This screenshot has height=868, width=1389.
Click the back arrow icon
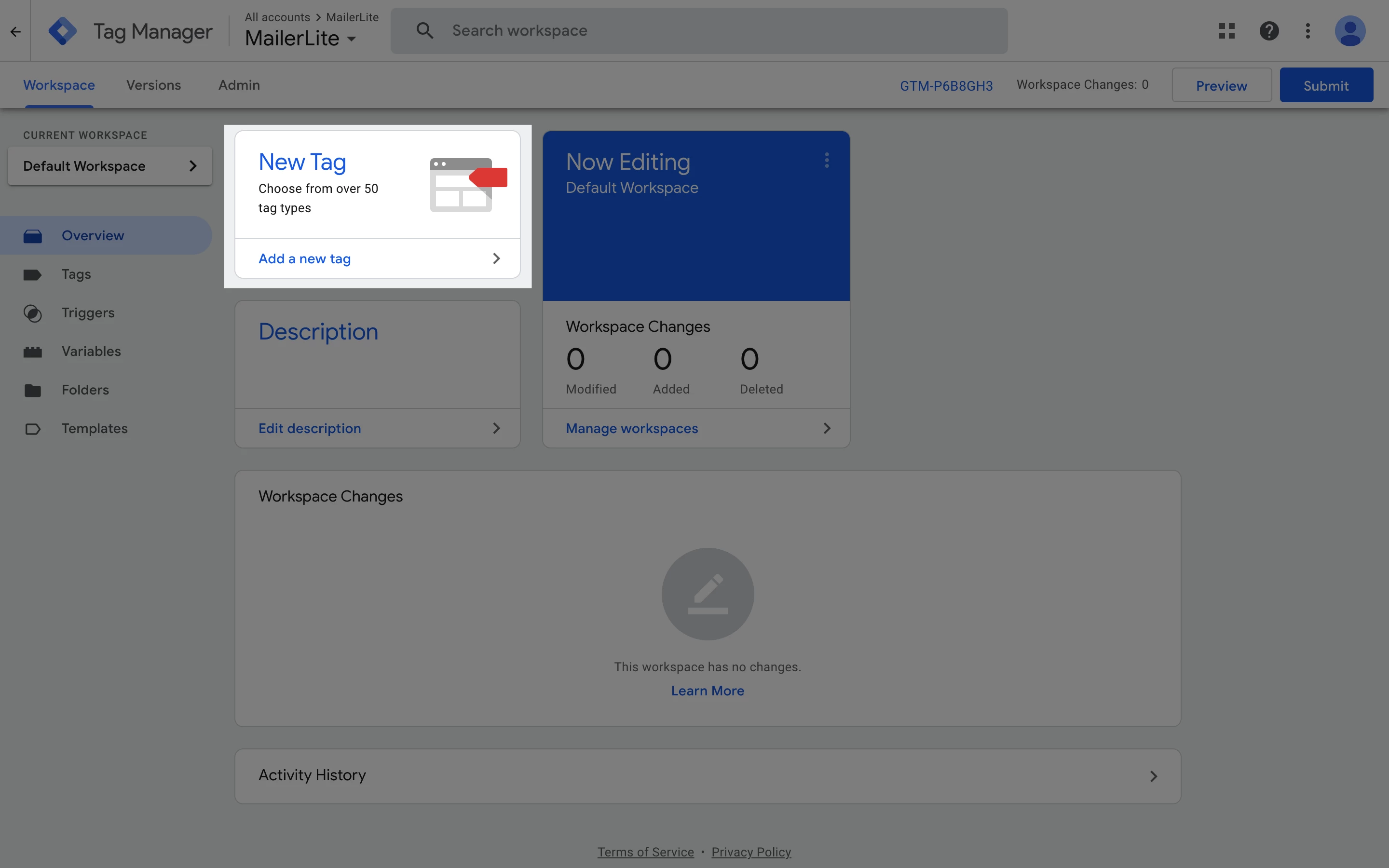(15, 31)
